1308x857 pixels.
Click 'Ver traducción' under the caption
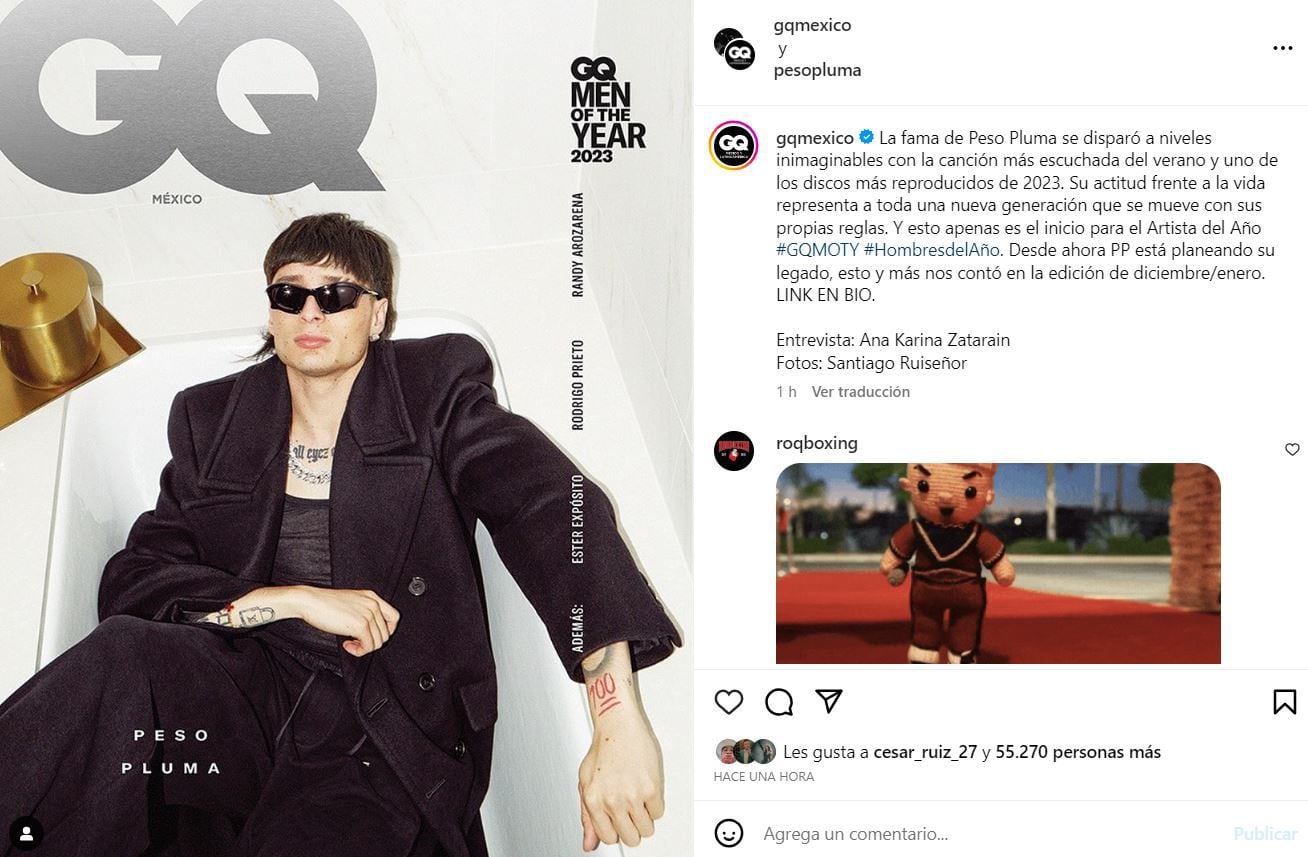(x=861, y=392)
